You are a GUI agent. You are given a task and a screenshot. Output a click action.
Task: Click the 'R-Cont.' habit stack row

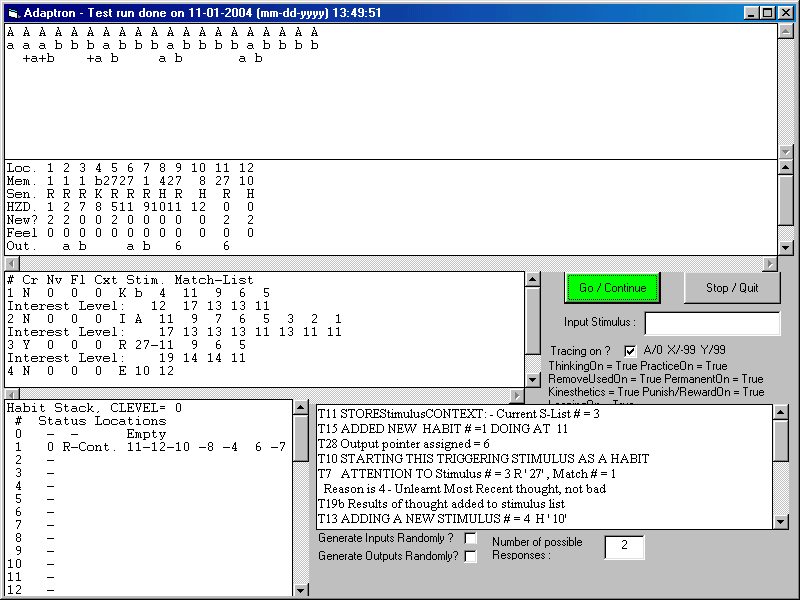pyautogui.click(x=150, y=447)
